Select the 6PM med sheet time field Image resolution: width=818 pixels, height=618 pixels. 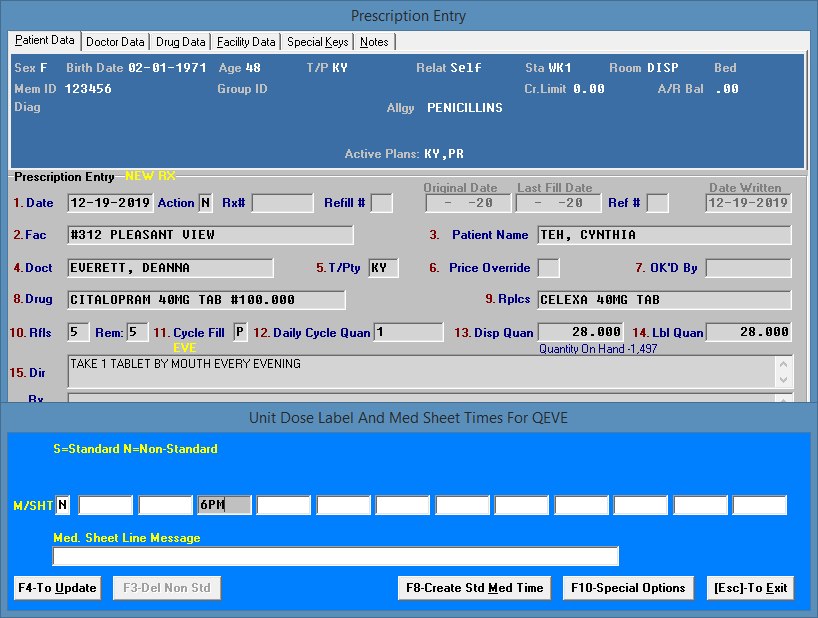tap(224, 505)
